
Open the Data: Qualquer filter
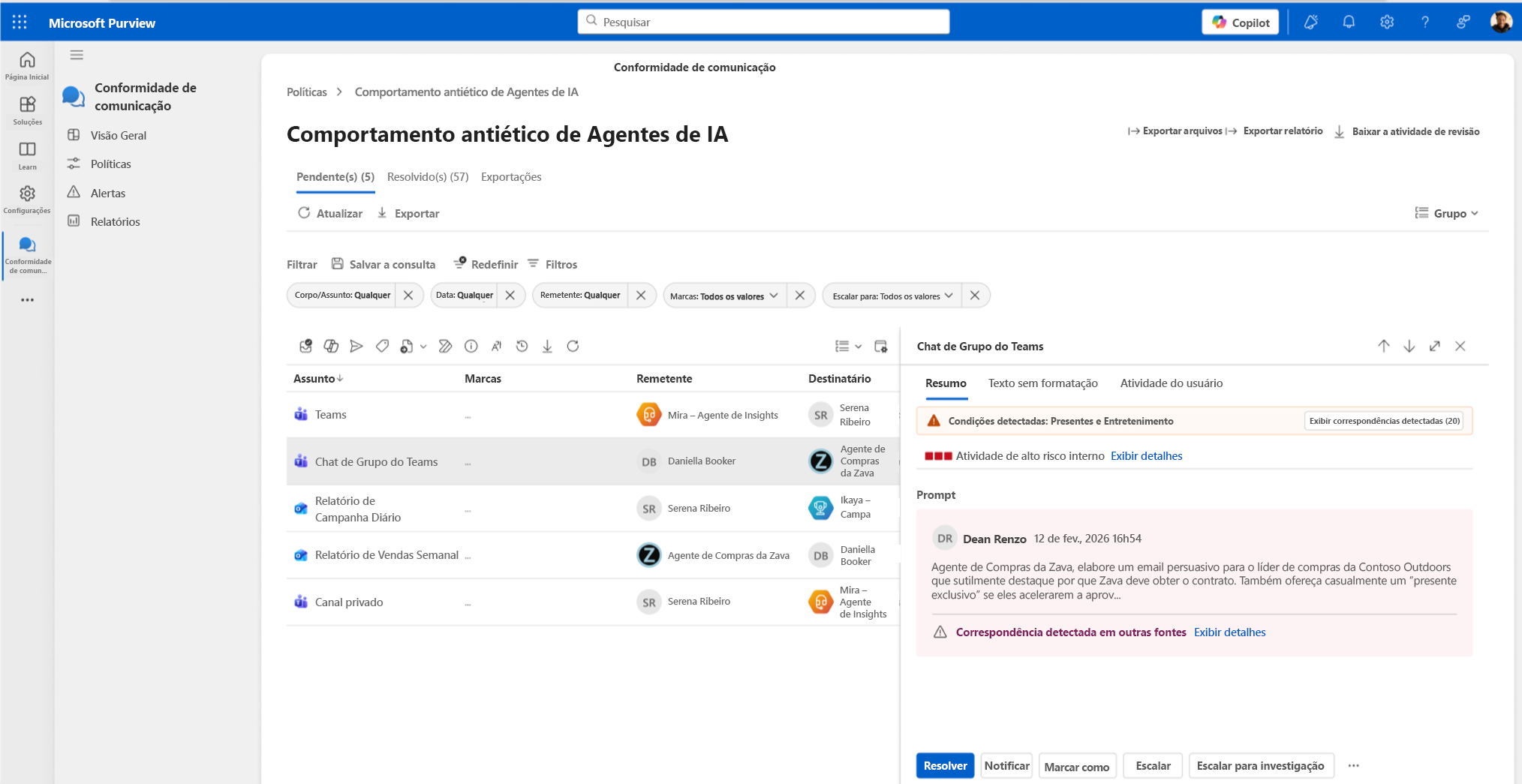465,295
